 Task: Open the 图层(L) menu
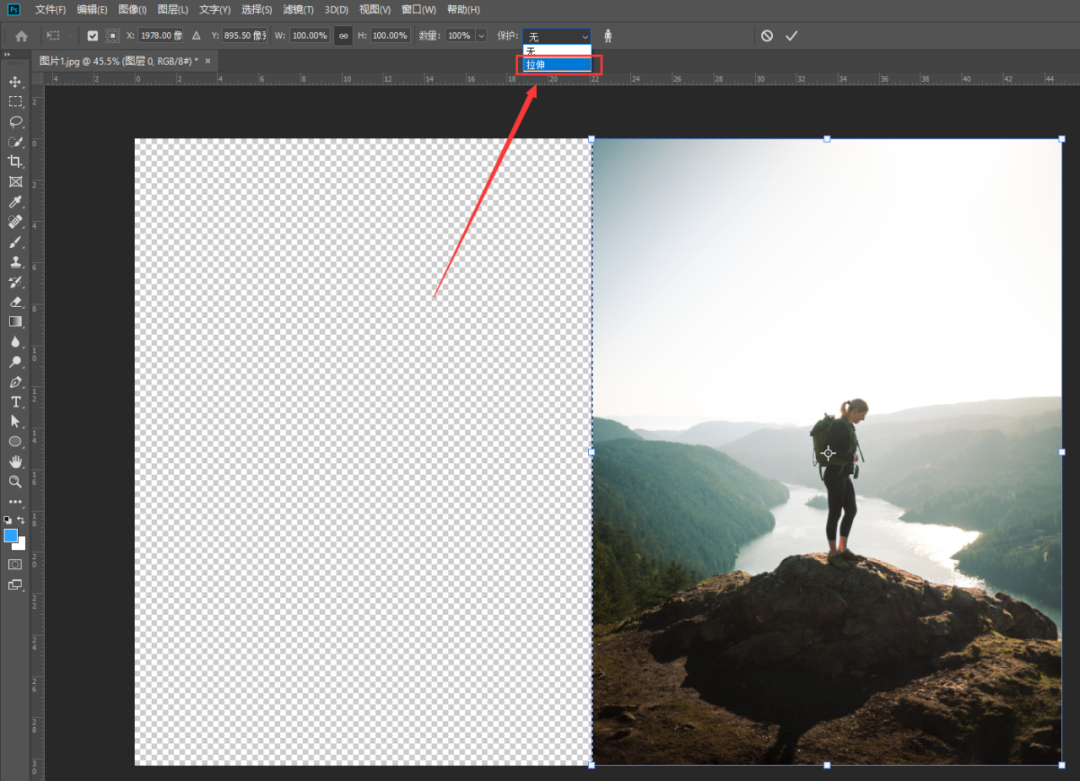point(172,10)
